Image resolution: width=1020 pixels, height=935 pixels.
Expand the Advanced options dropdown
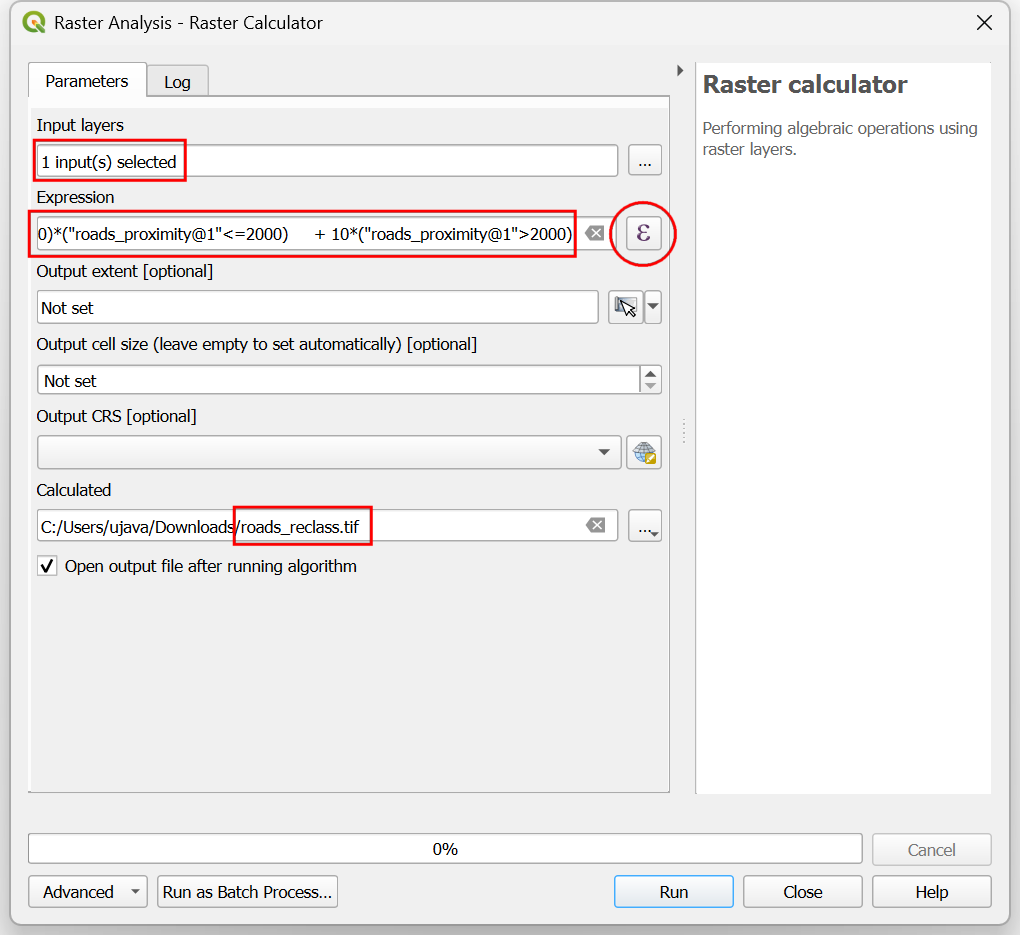[x=88, y=892]
